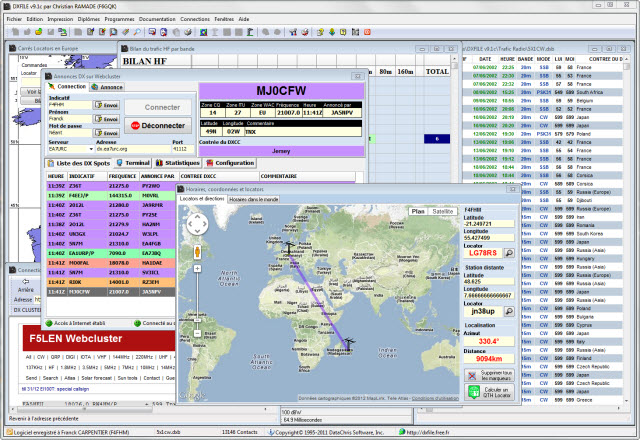This screenshot has width=640, height=440.
Task: Click the BILAN HF window scrollbar up arrow
Action: [x=455, y=58]
